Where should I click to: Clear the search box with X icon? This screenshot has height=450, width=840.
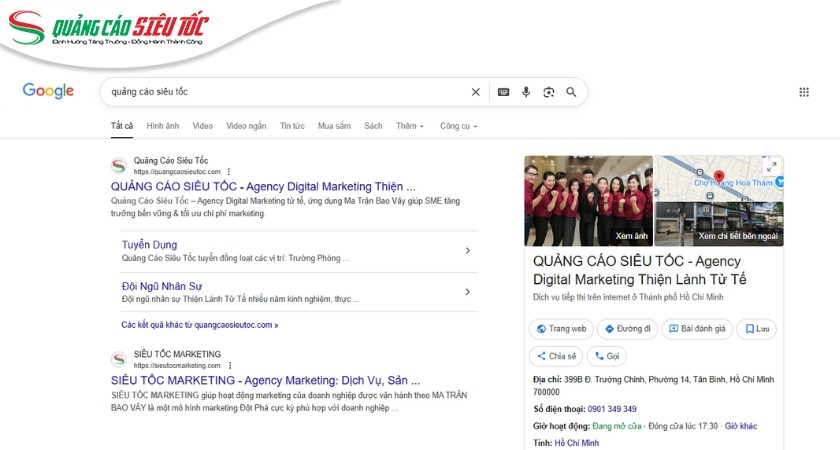(x=476, y=92)
